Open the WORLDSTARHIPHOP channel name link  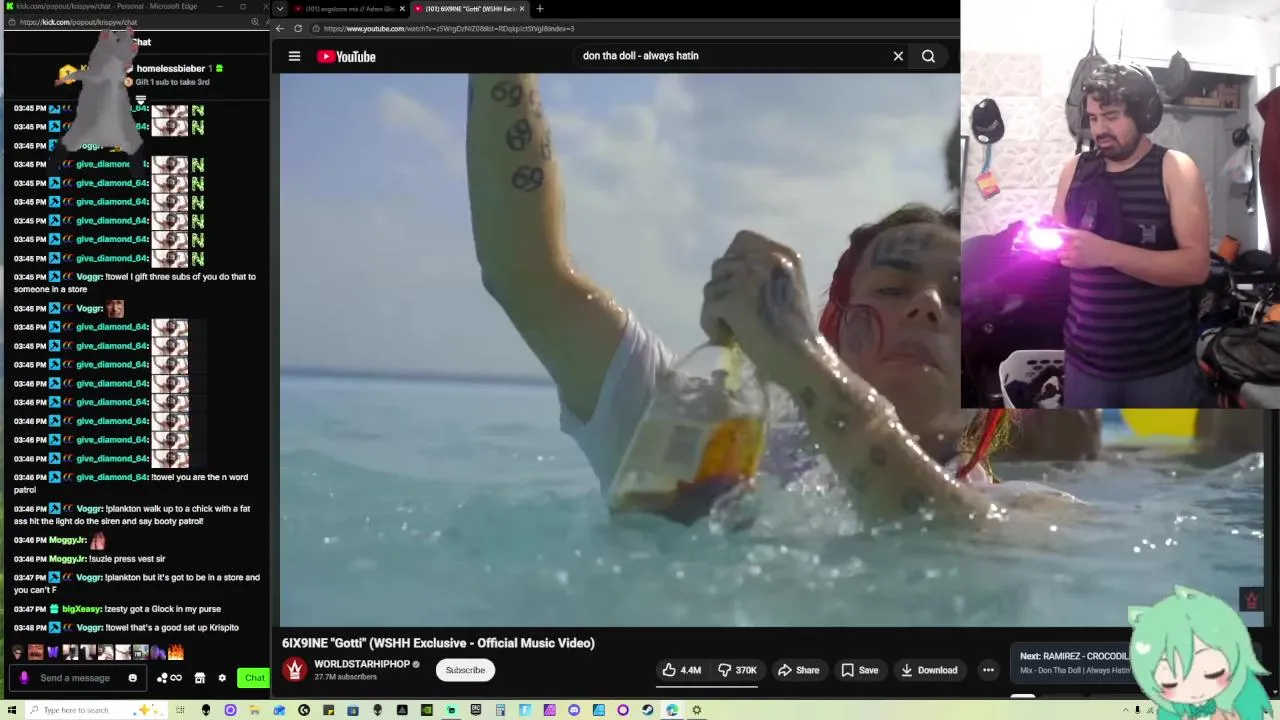coord(362,664)
